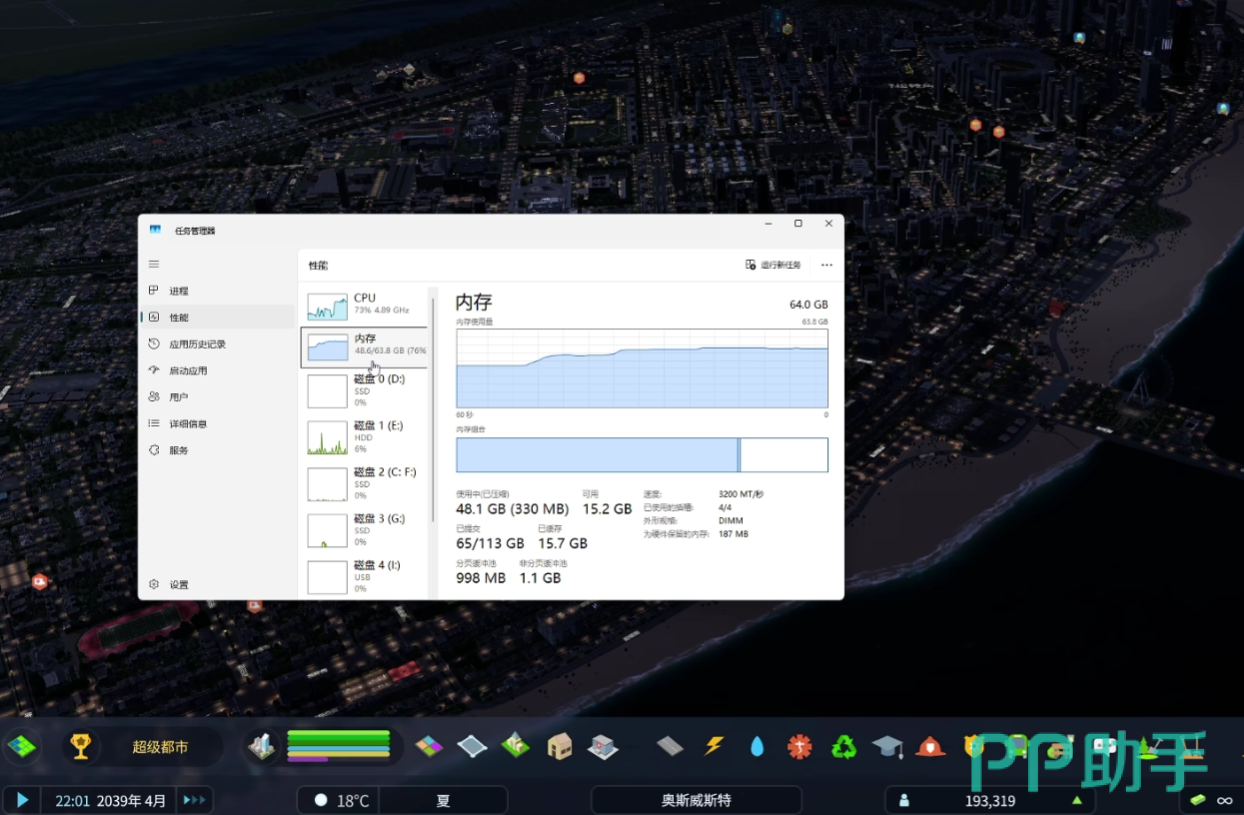The height and width of the screenshot is (815, 1244).
Task: Click 运行新任务 (Run new task) button
Action: (773, 265)
